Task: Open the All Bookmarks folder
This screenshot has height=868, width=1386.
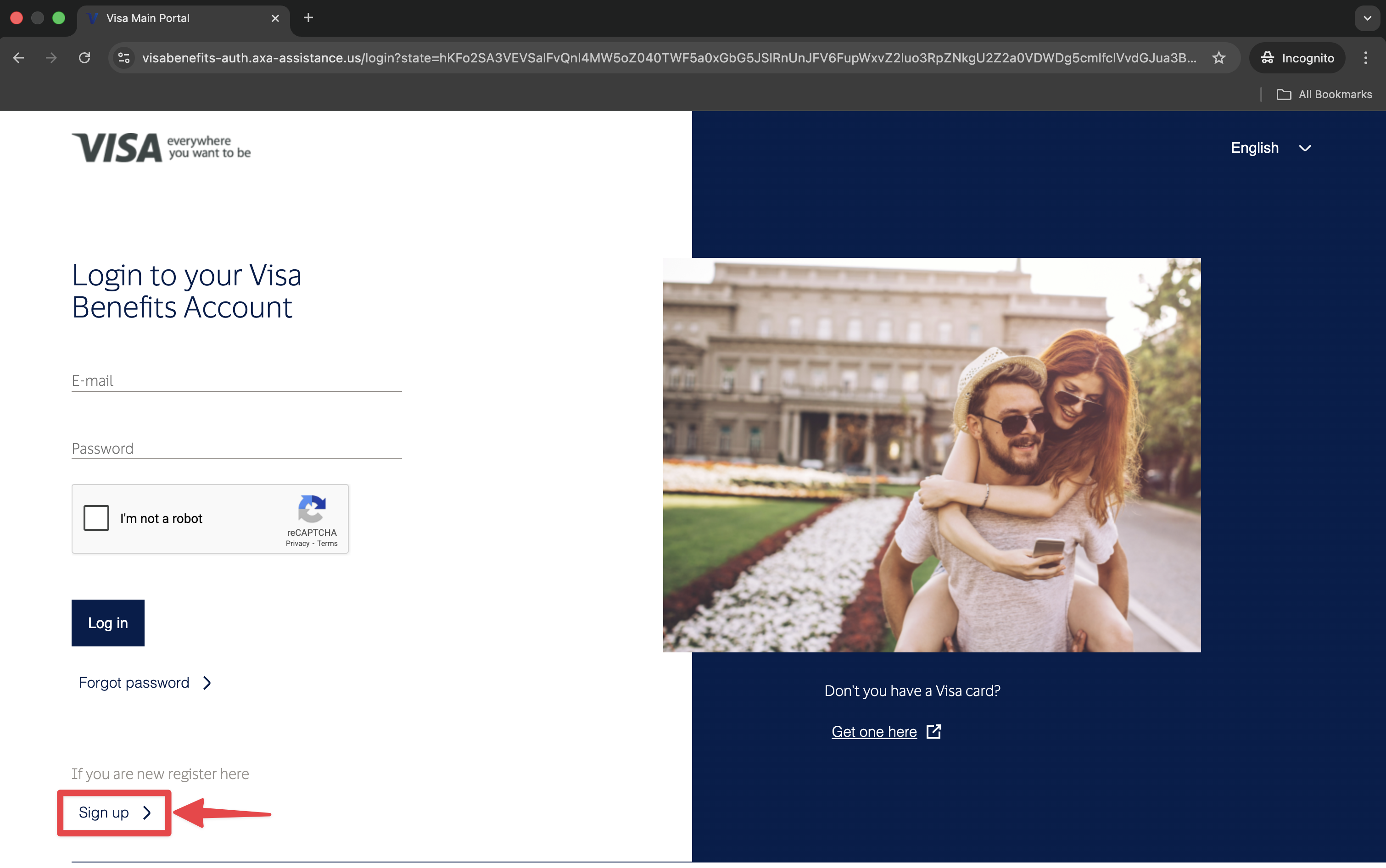Action: pos(1324,94)
